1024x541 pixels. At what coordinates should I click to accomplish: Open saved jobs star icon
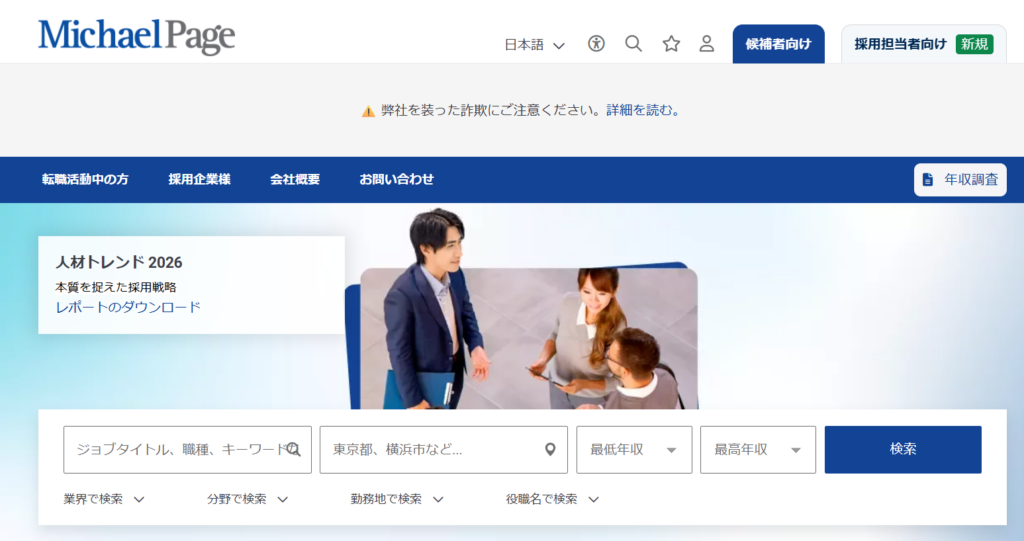coord(671,44)
